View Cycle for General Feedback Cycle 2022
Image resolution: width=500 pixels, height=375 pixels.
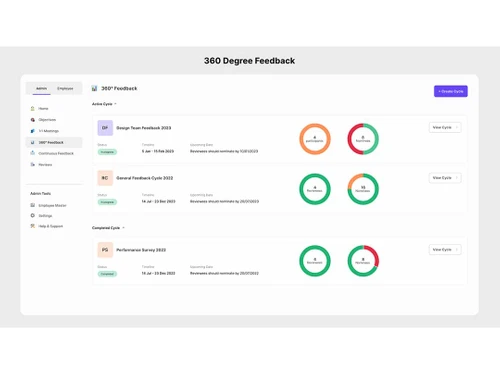[445, 178]
